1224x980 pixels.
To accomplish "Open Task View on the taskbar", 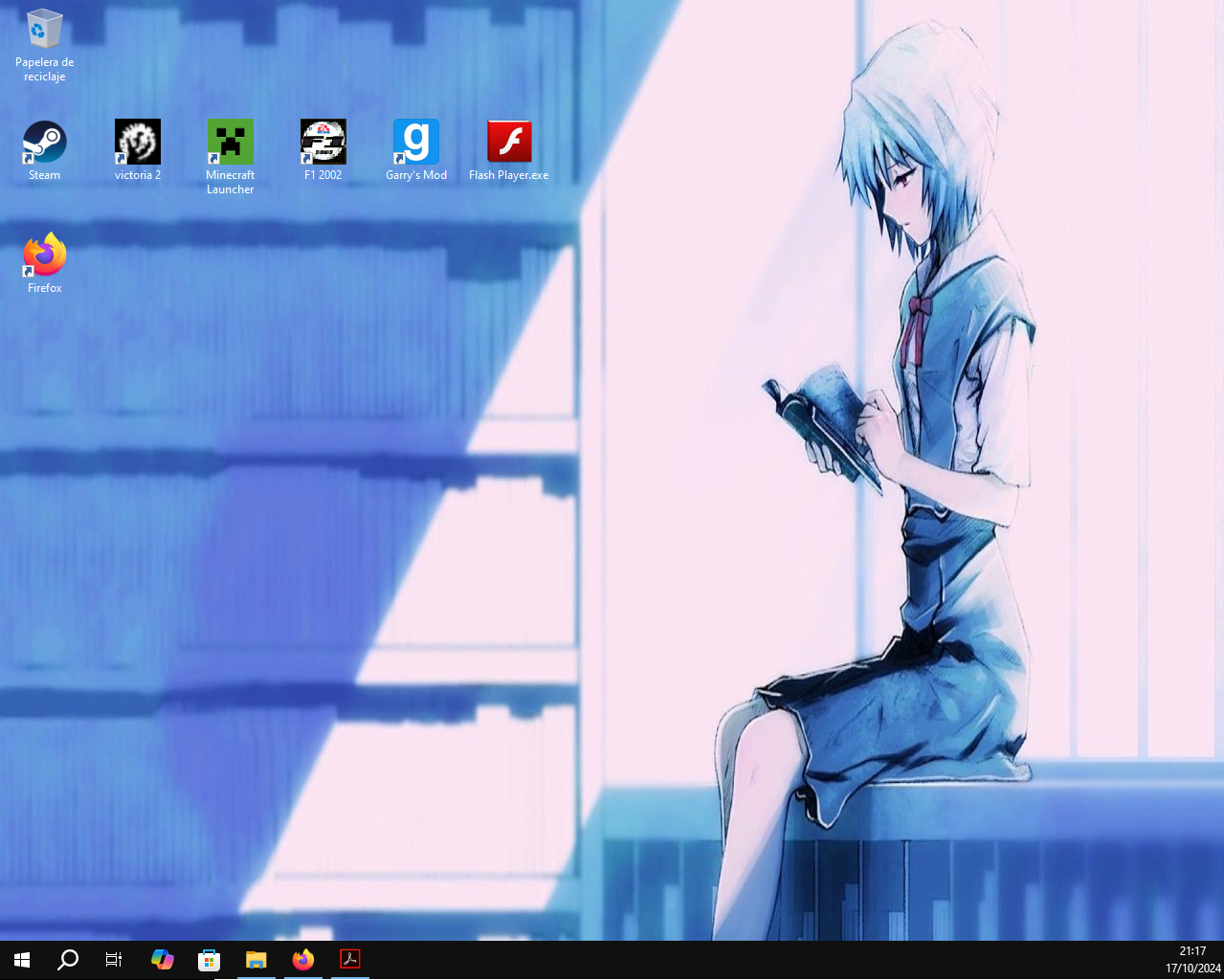I will 114,960.
